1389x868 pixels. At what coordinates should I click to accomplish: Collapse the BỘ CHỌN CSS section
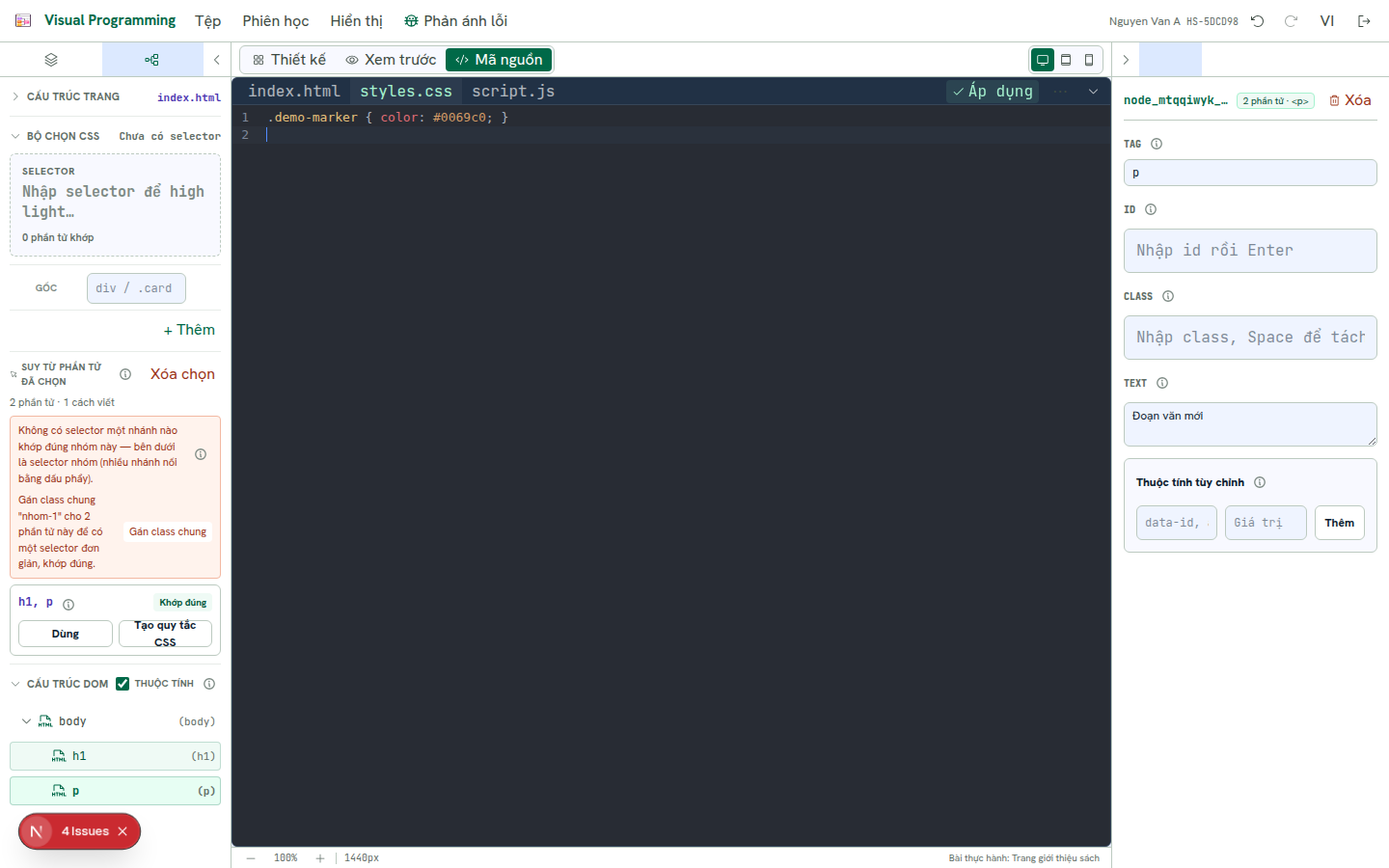tap(15, 136)
